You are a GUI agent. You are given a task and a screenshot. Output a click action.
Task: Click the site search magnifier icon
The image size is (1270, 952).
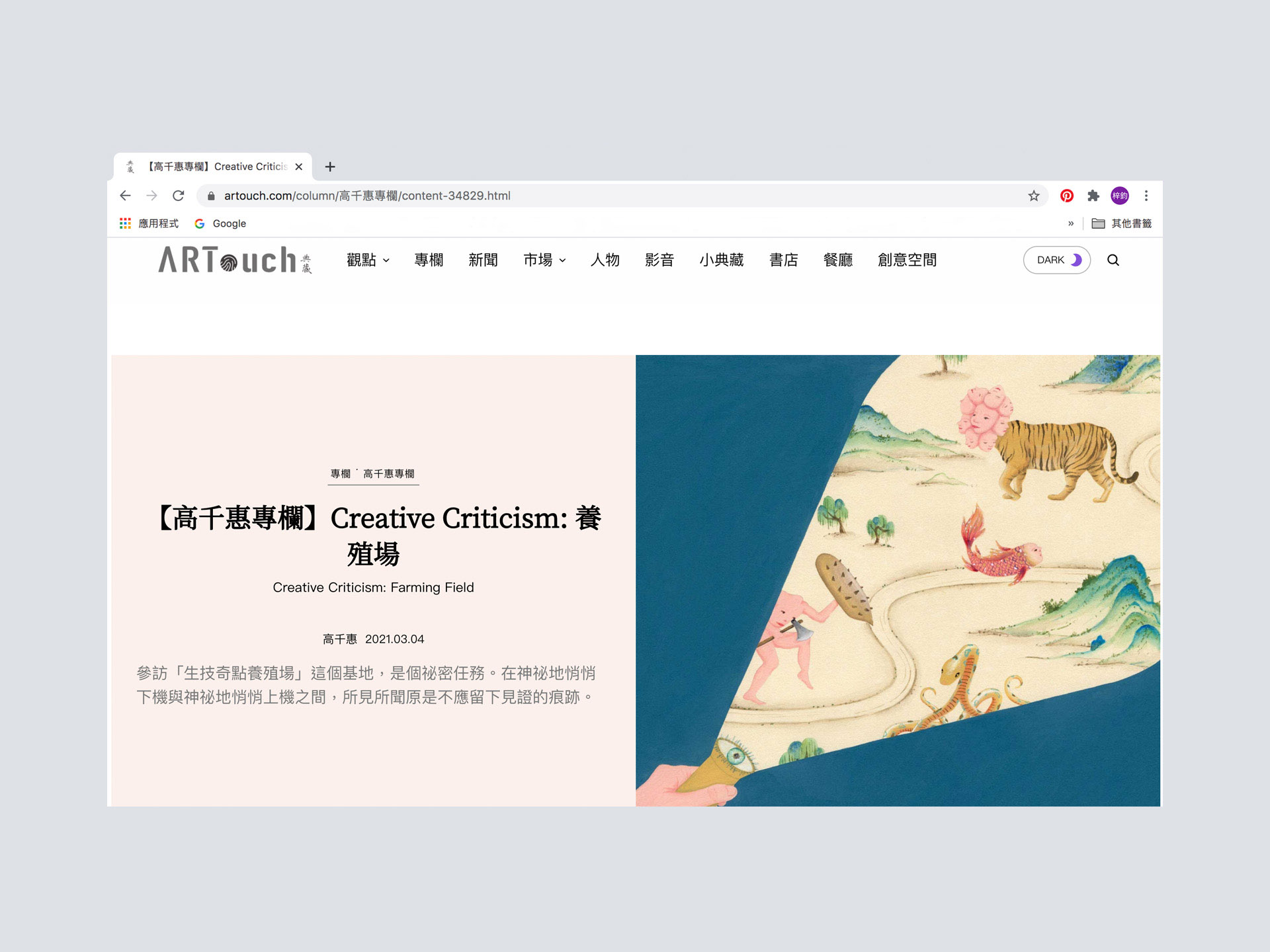coord(1113,260)
